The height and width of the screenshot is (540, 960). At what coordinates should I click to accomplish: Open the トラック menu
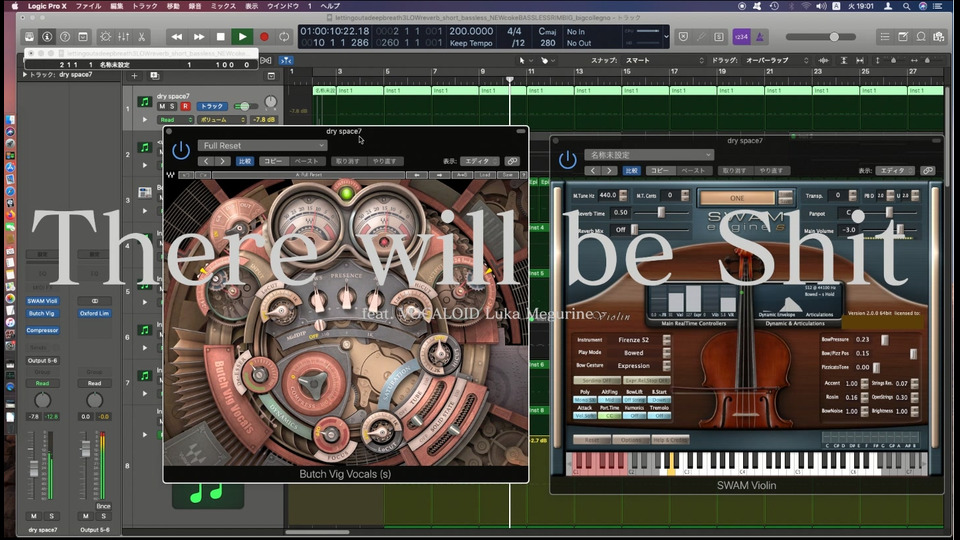tap(144, 6)
